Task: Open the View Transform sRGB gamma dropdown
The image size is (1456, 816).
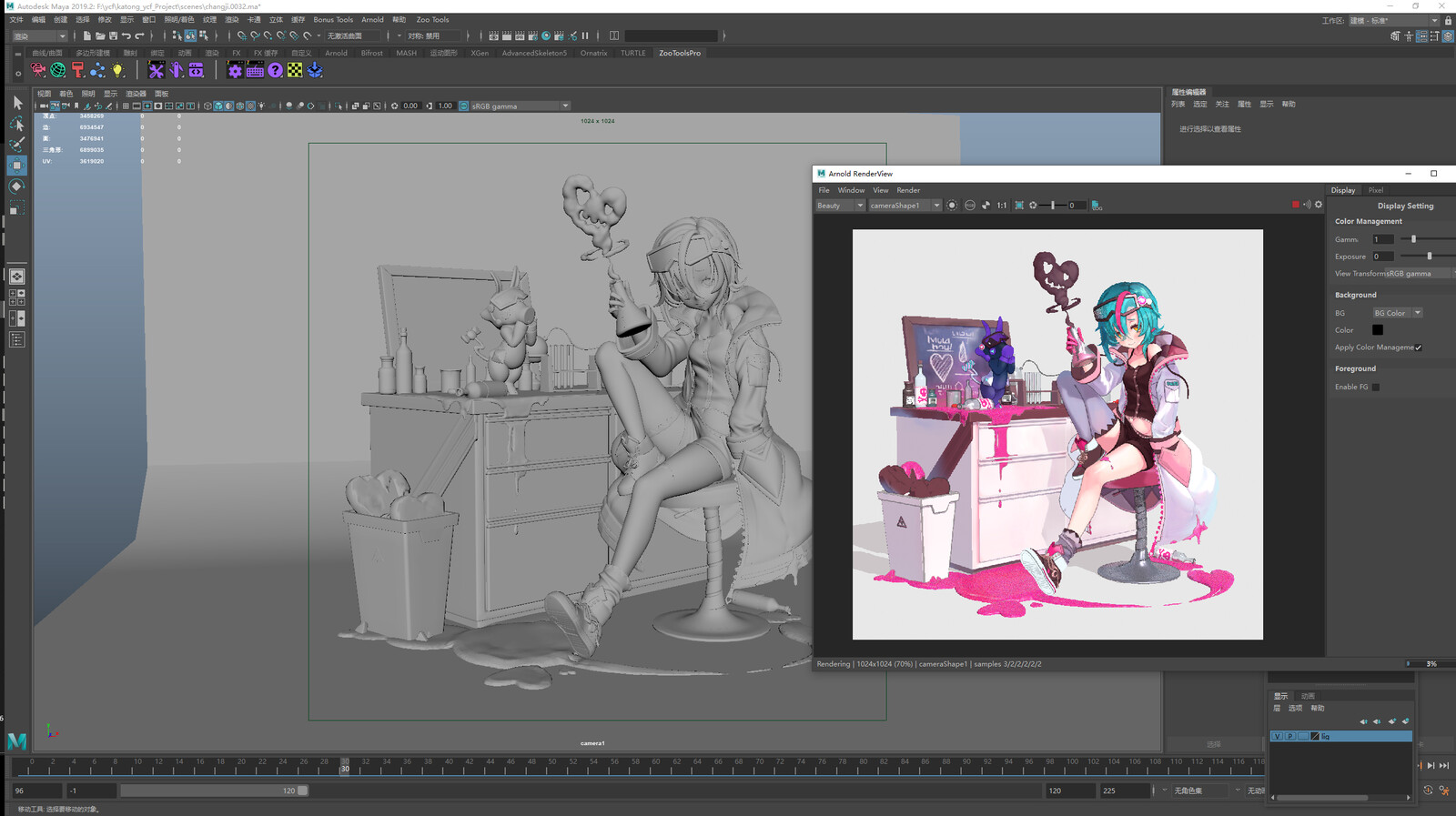Action: click(x=1418, y=274)
